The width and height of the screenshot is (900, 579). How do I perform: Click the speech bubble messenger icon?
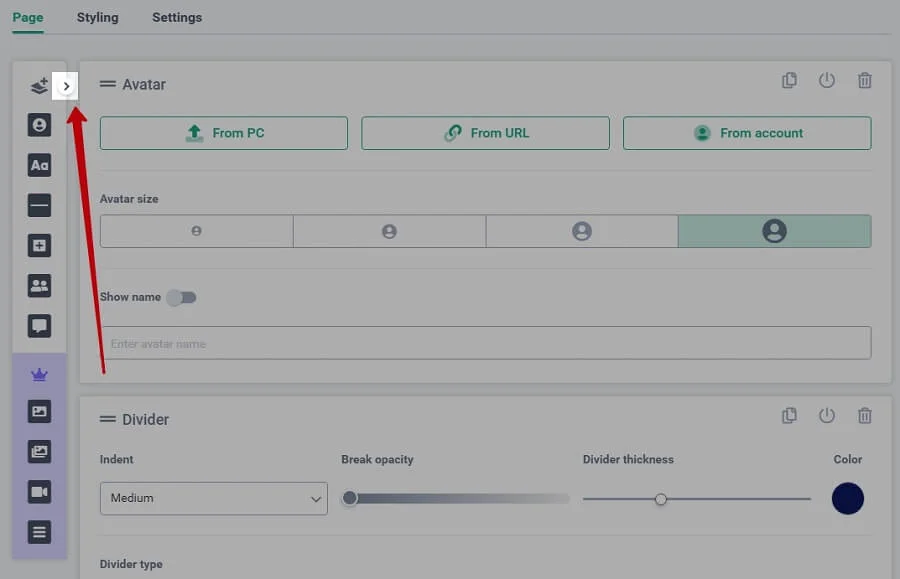coord(39,326)
